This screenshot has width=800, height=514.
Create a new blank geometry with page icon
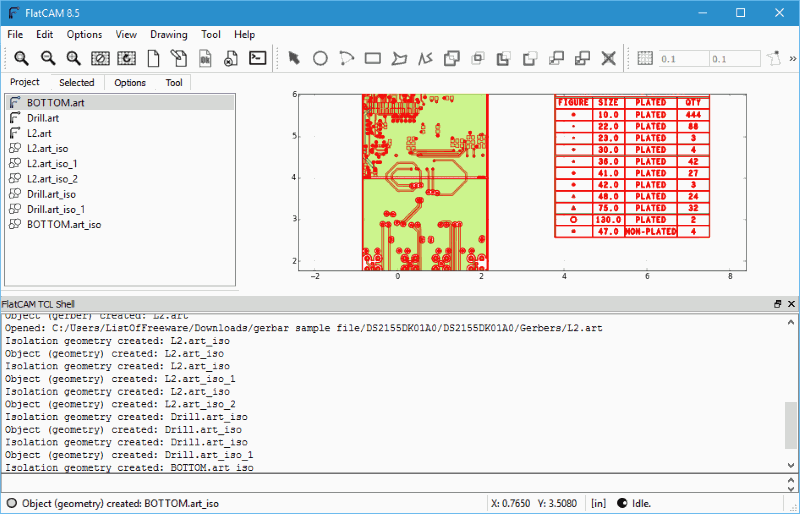154,58
